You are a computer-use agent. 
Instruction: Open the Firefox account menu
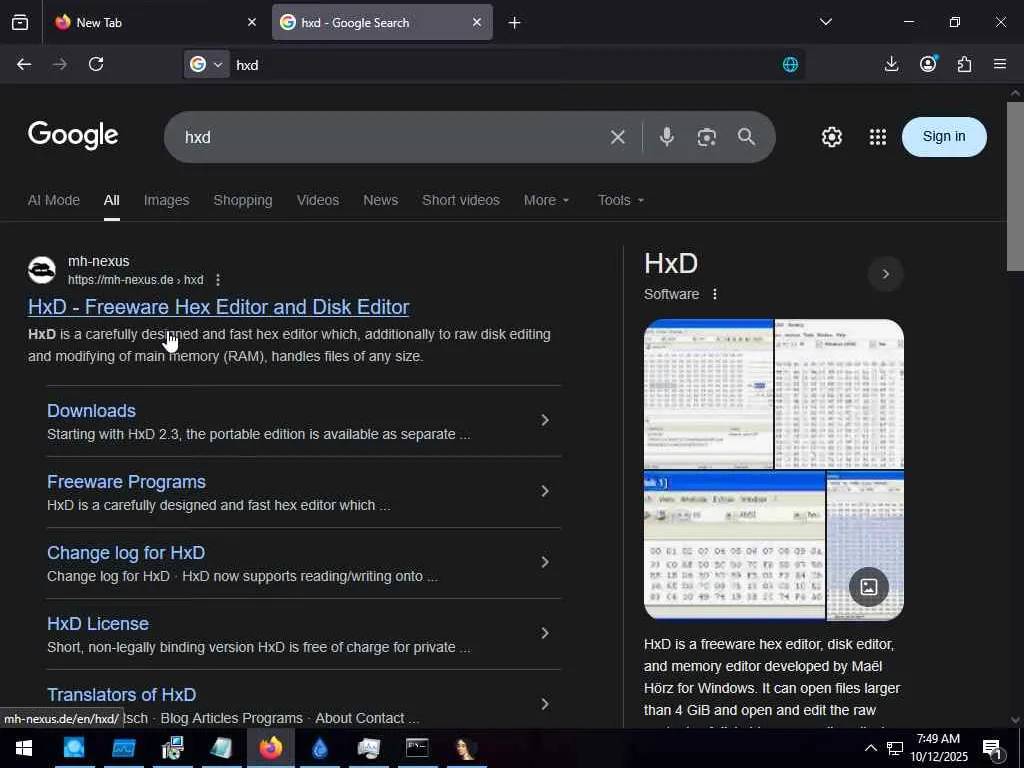tap(928, 63)
